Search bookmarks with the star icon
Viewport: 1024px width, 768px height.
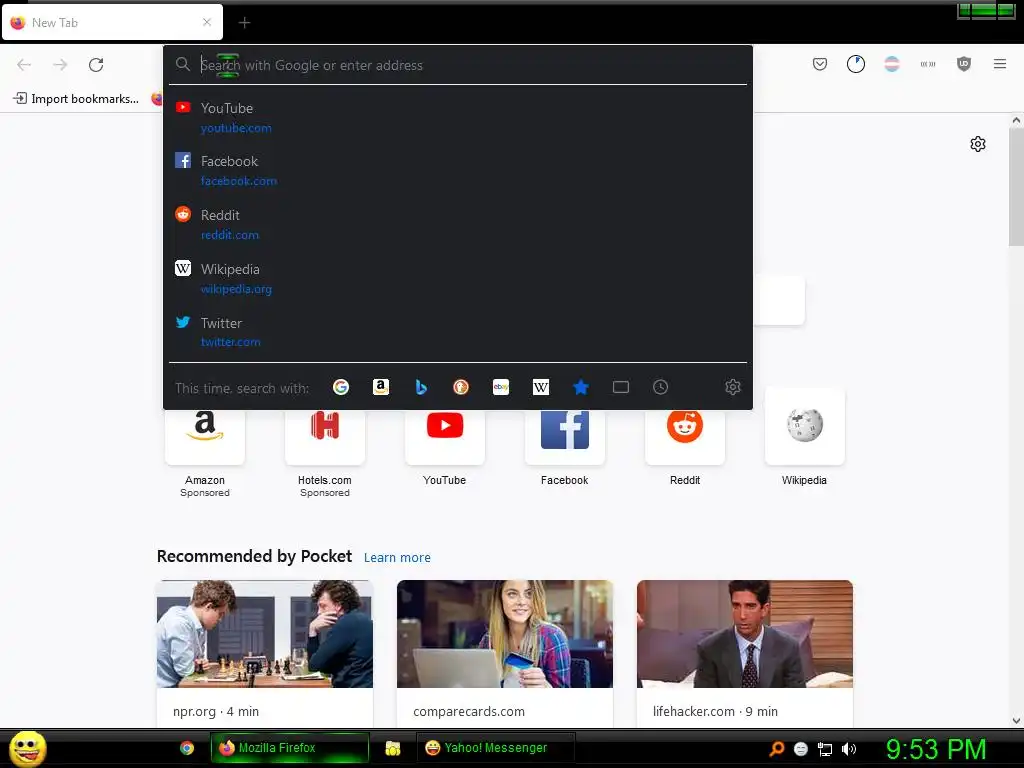pyautogui.click(x=581, y=387)
